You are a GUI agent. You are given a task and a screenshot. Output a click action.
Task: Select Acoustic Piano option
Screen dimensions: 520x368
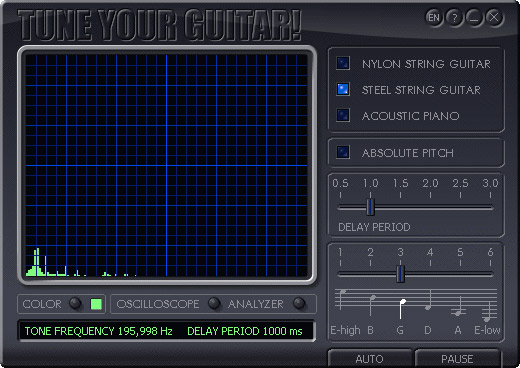(x=343, y=115)
